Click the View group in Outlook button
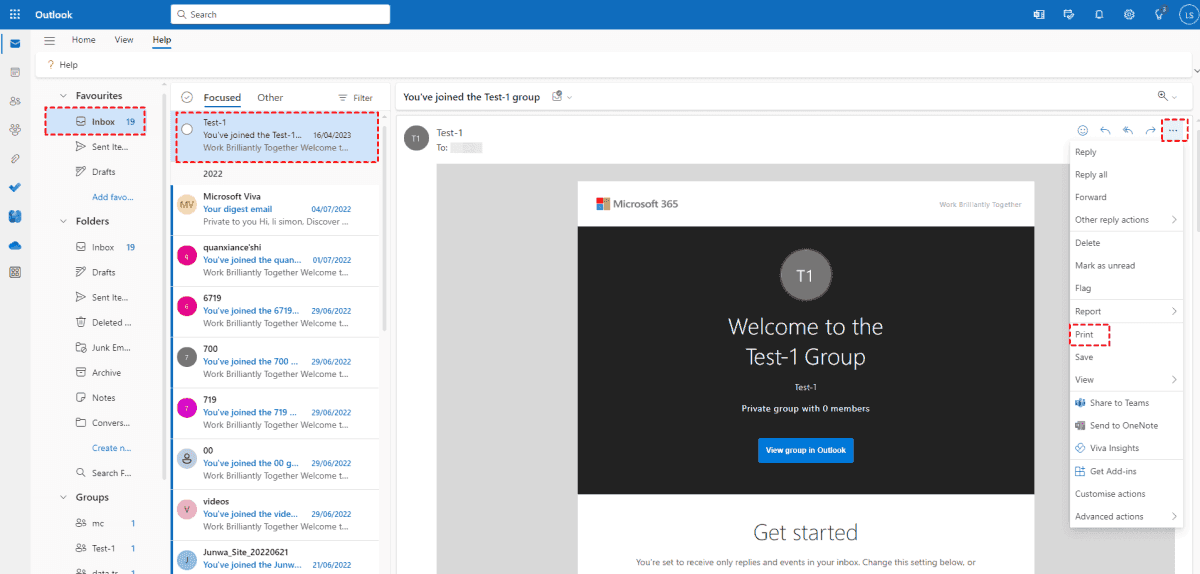Viewport: 1200px width, 574px height. (x=805, y=450)
